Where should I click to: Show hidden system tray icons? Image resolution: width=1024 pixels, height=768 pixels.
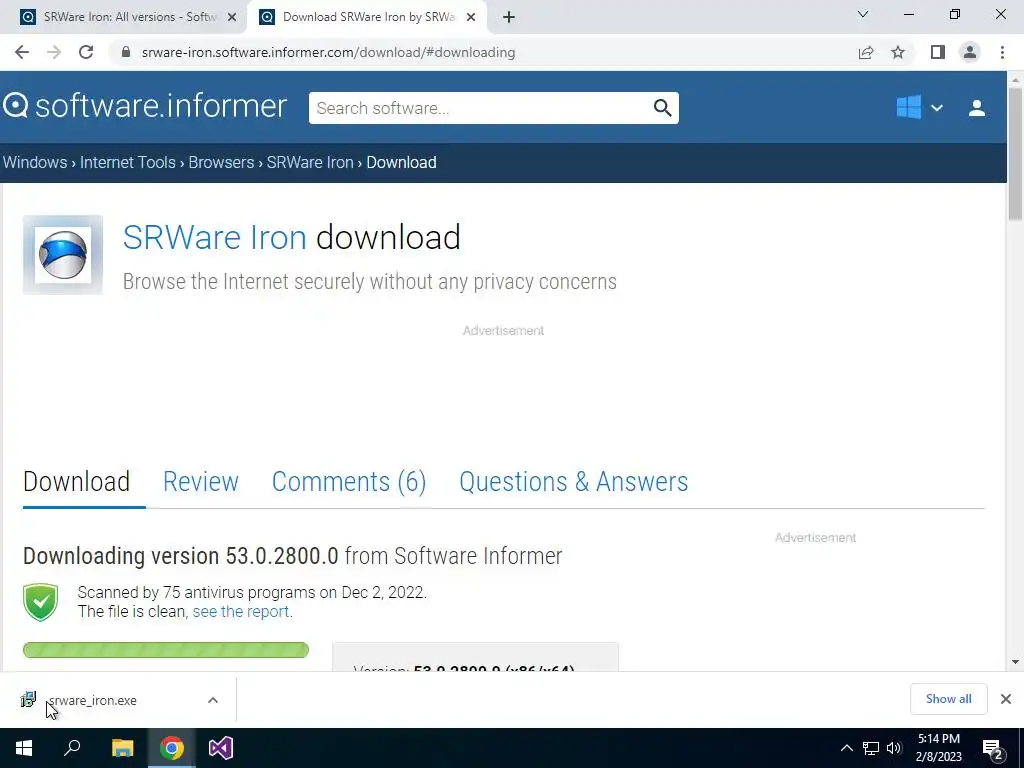(846, 748)
